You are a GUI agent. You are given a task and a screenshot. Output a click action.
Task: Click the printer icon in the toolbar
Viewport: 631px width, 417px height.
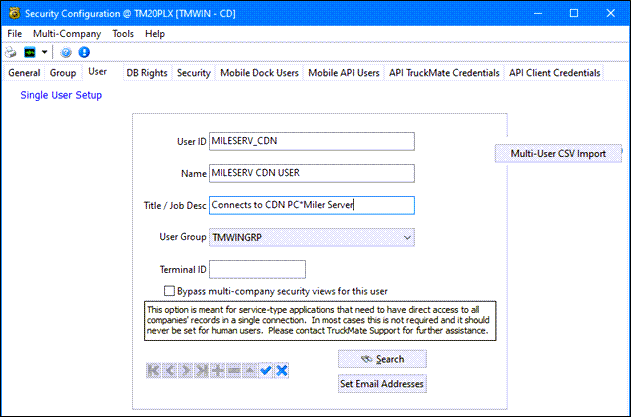11,52
